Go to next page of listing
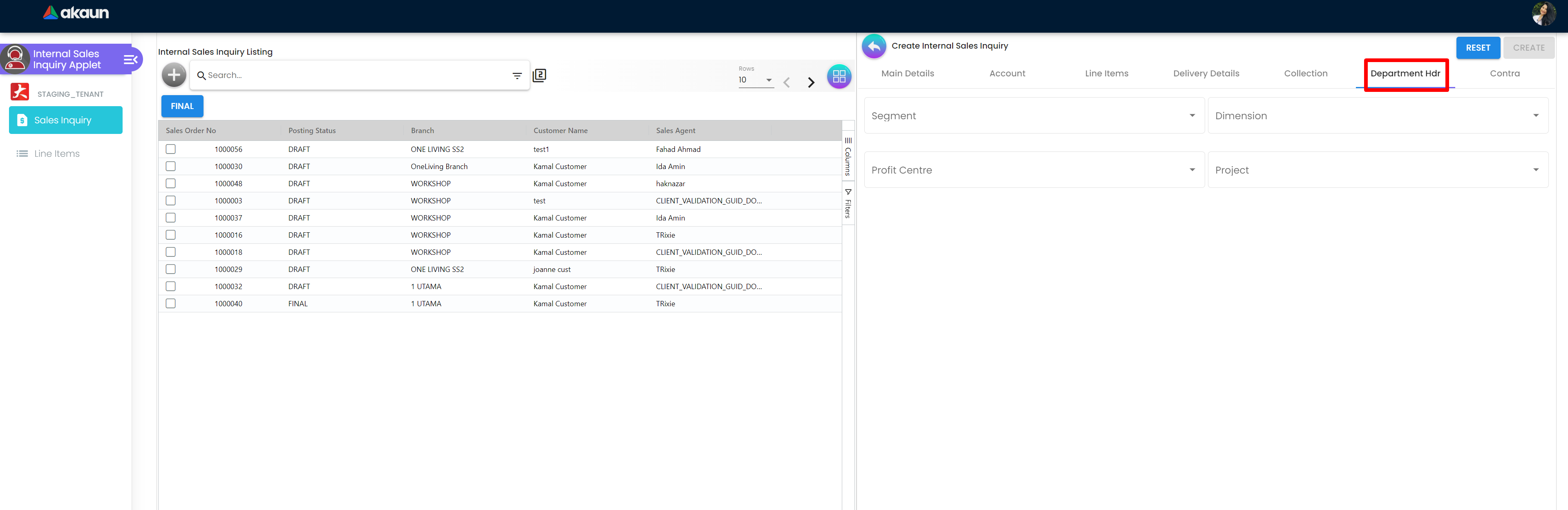Screen dimensions: 1568x510 [811, 82]
